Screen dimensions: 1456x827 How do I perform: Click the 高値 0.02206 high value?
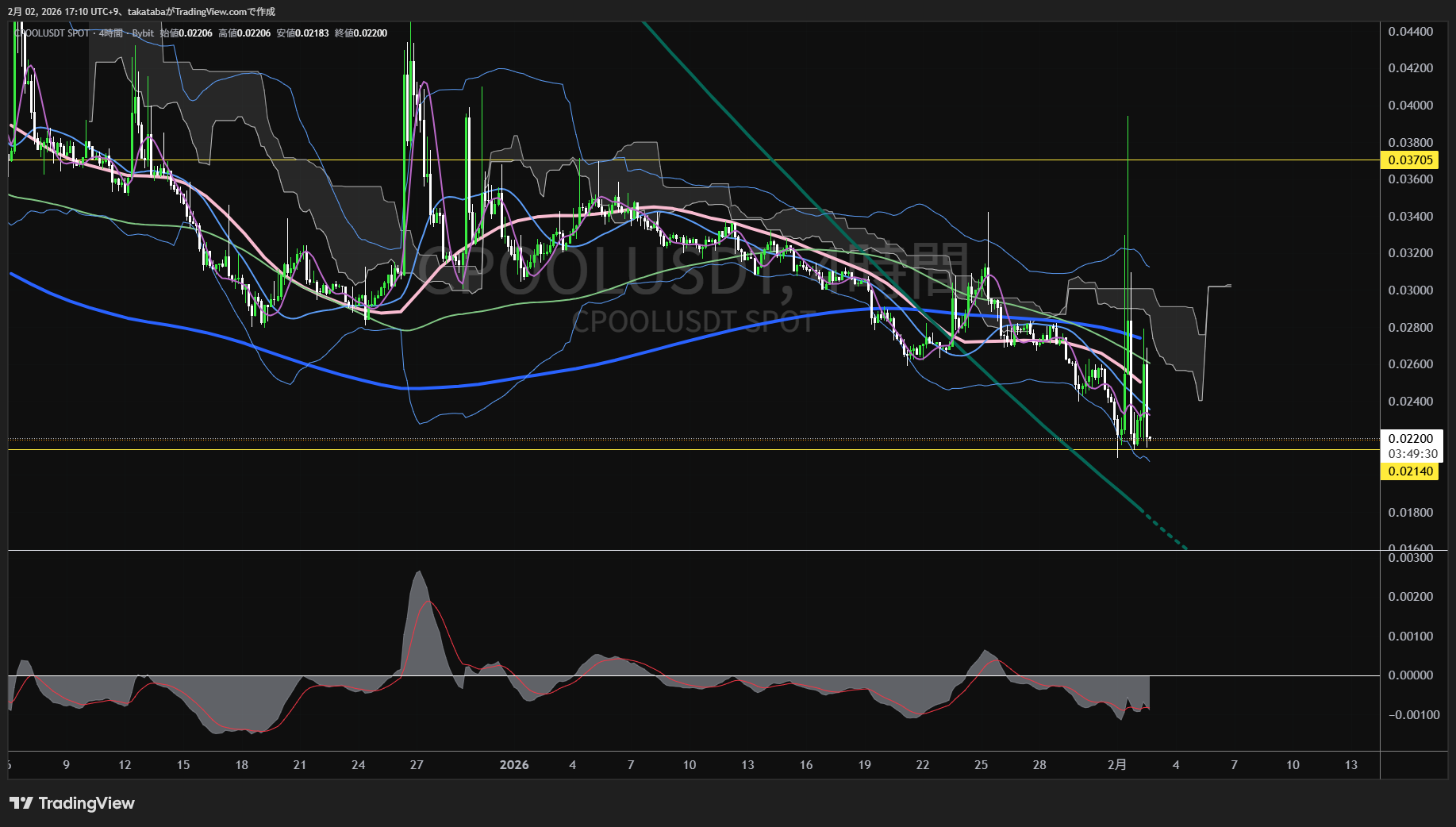point(244,33)
